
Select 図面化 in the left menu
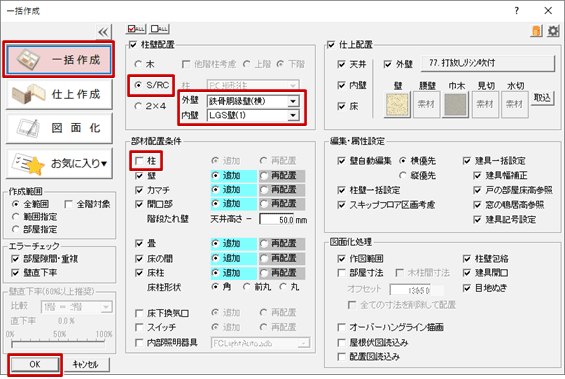[x=59, y=128]
